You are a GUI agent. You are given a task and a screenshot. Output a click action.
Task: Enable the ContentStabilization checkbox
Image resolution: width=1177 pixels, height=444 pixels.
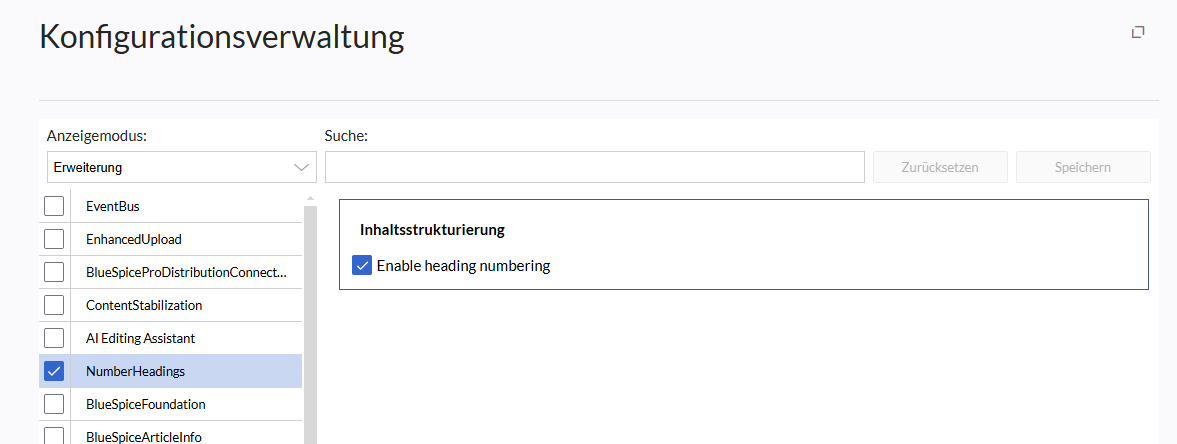[55, 305]
